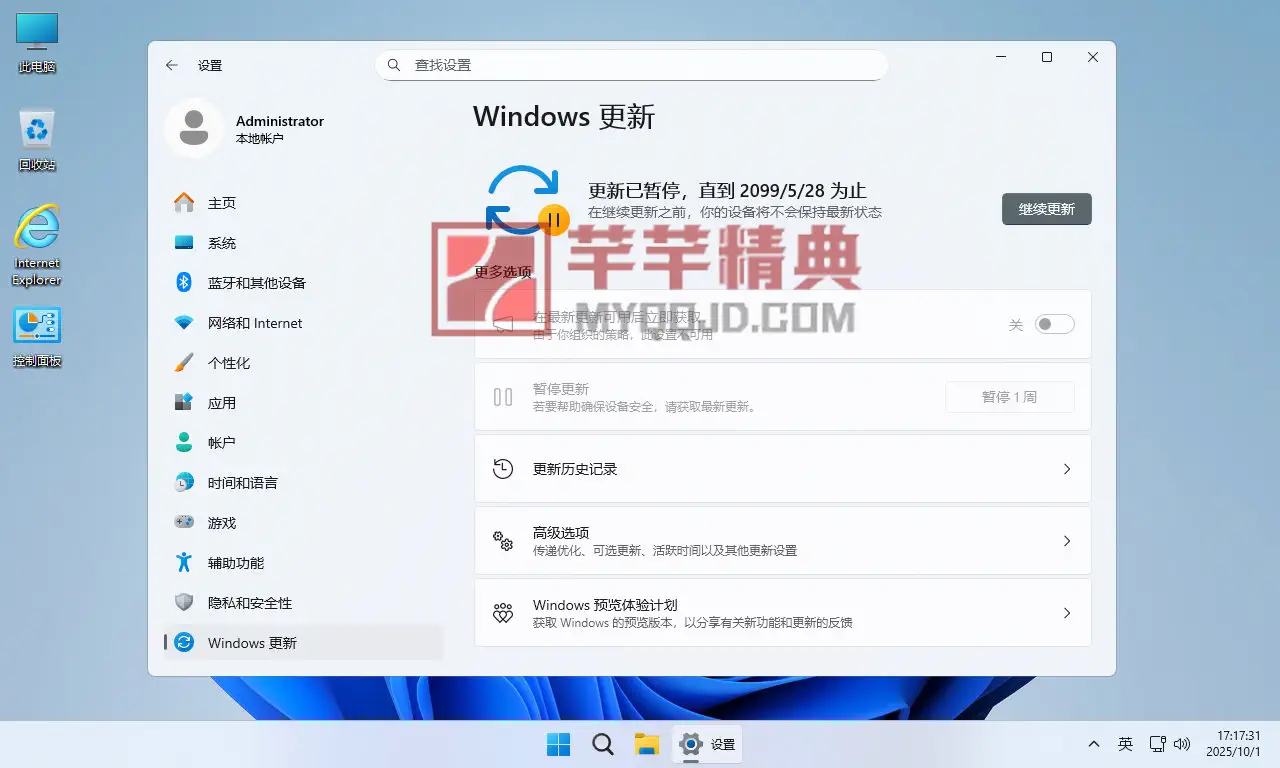Expand Windows Insider Program chevron
Viewport: 1280px width, 768px height.
tap(1067, 613)
